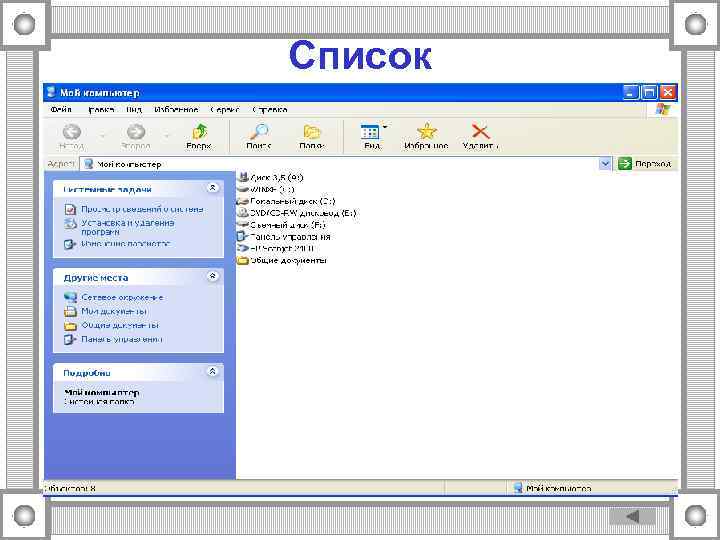Click the Вперед (Forward) toolbar arrow

(x=136, y=132)
